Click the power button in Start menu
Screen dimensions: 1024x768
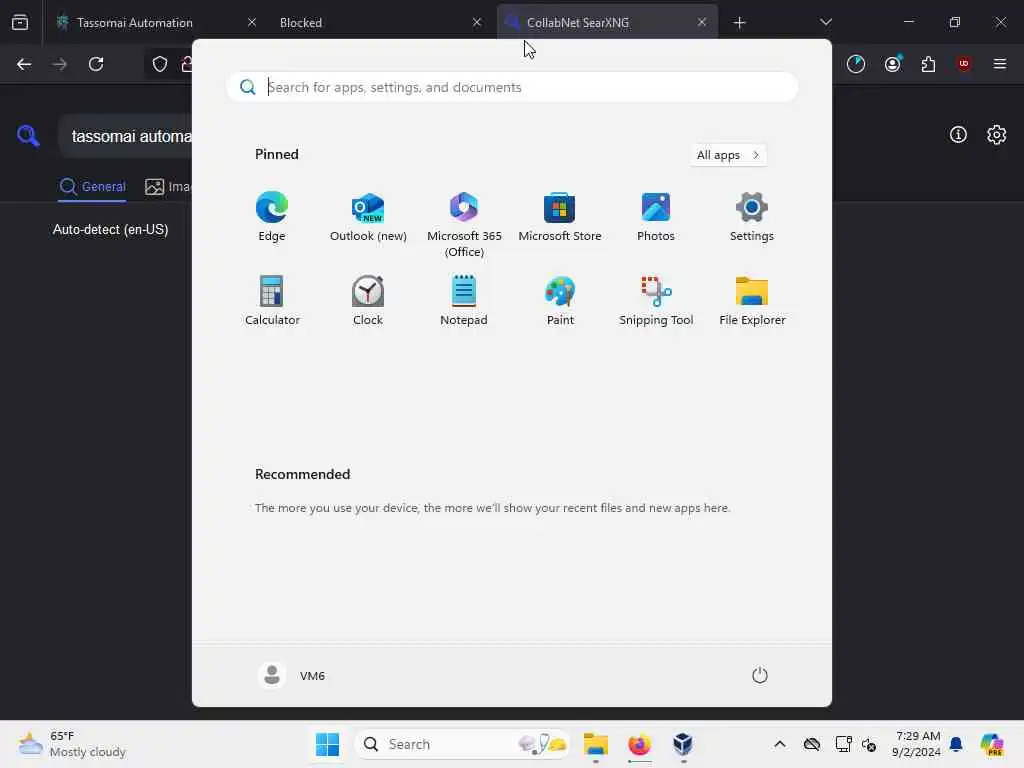760,675
